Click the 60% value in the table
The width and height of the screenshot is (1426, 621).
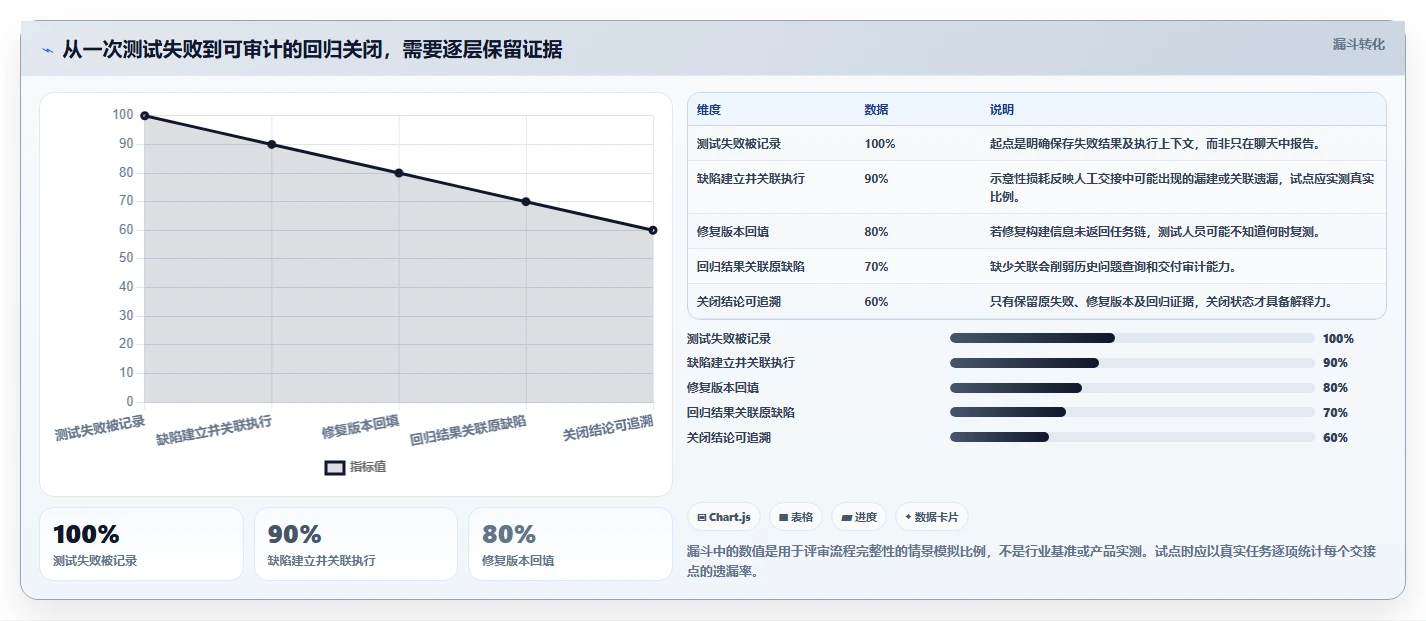876,302
